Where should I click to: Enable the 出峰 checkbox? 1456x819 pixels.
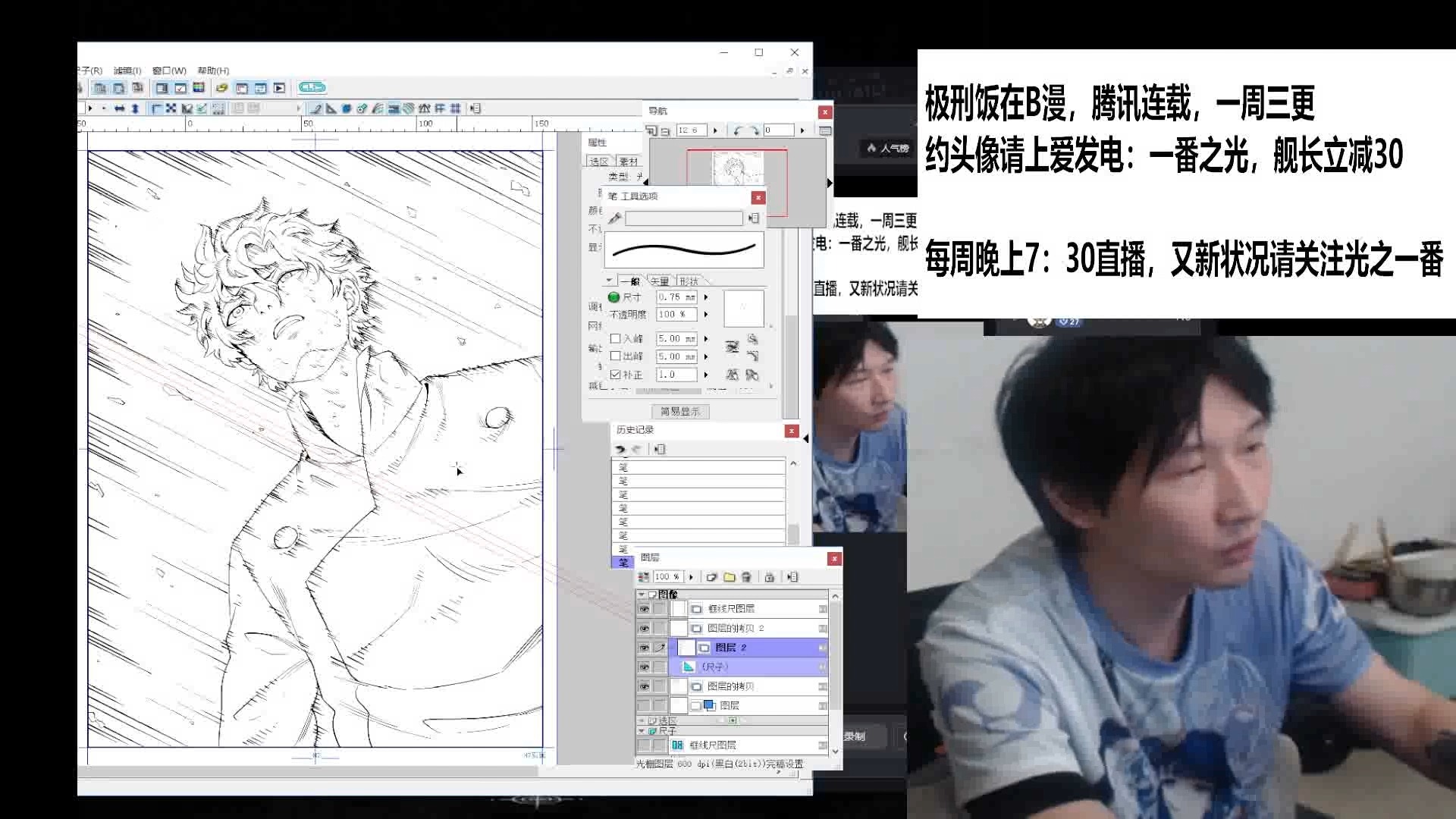615,356
